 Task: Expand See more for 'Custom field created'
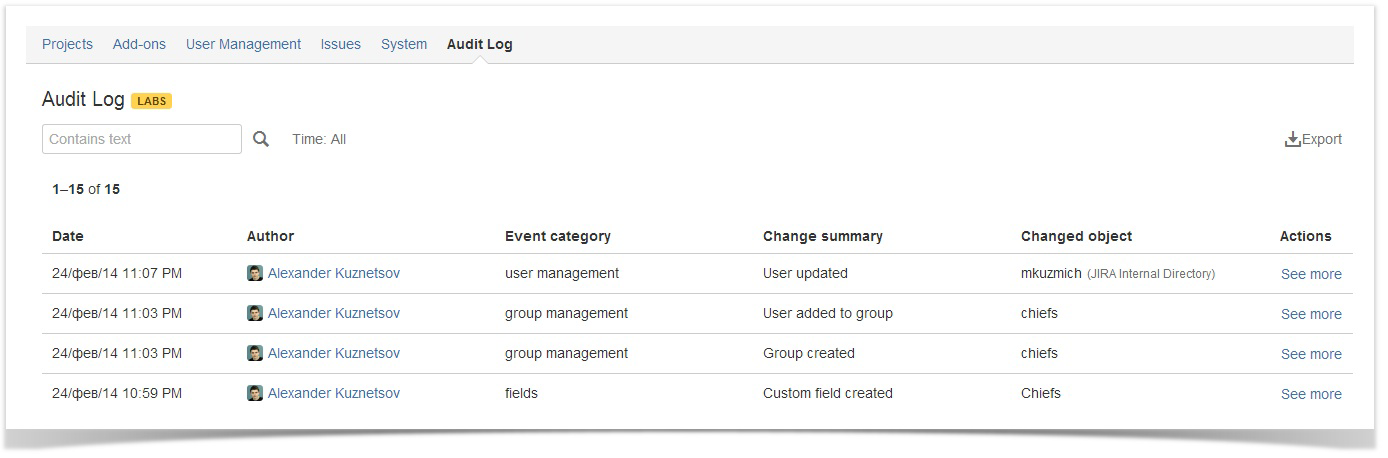1311,394
